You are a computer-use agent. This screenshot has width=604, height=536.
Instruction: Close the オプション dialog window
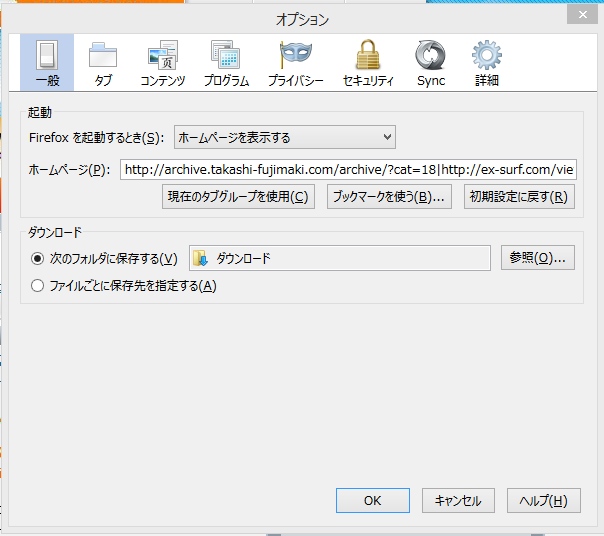(582, 15)
